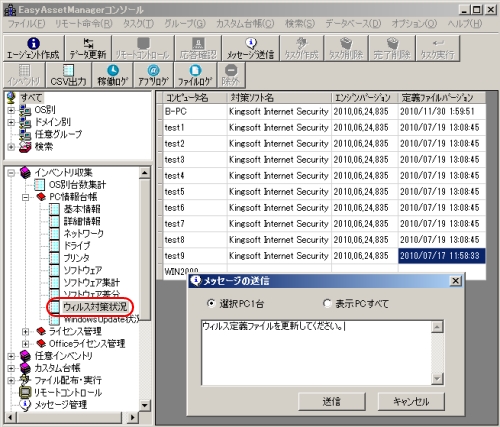
Task: Open the グループ(G) menu
Action: point(185,24)
